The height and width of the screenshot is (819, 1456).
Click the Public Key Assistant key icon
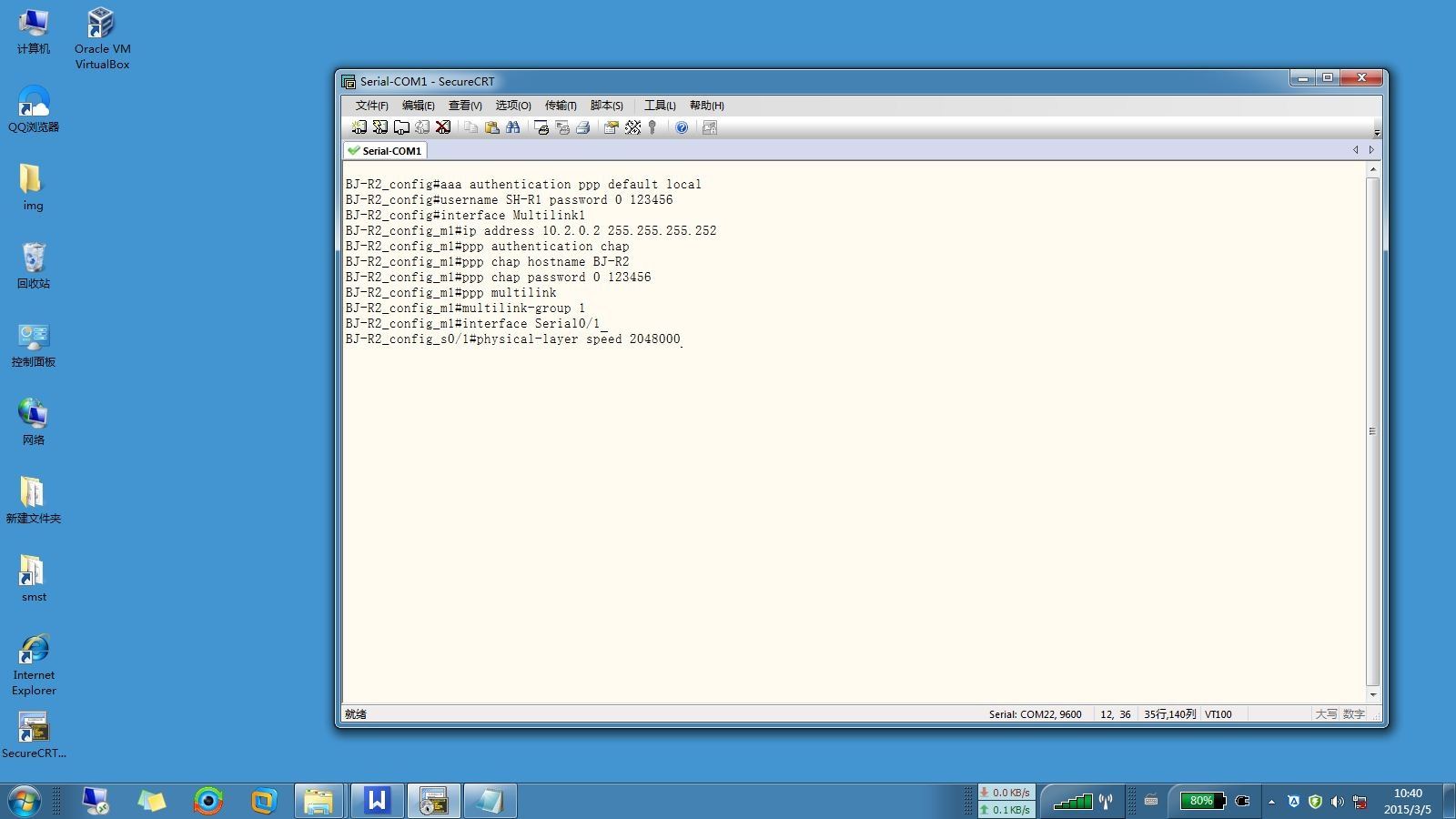[652, 127]
